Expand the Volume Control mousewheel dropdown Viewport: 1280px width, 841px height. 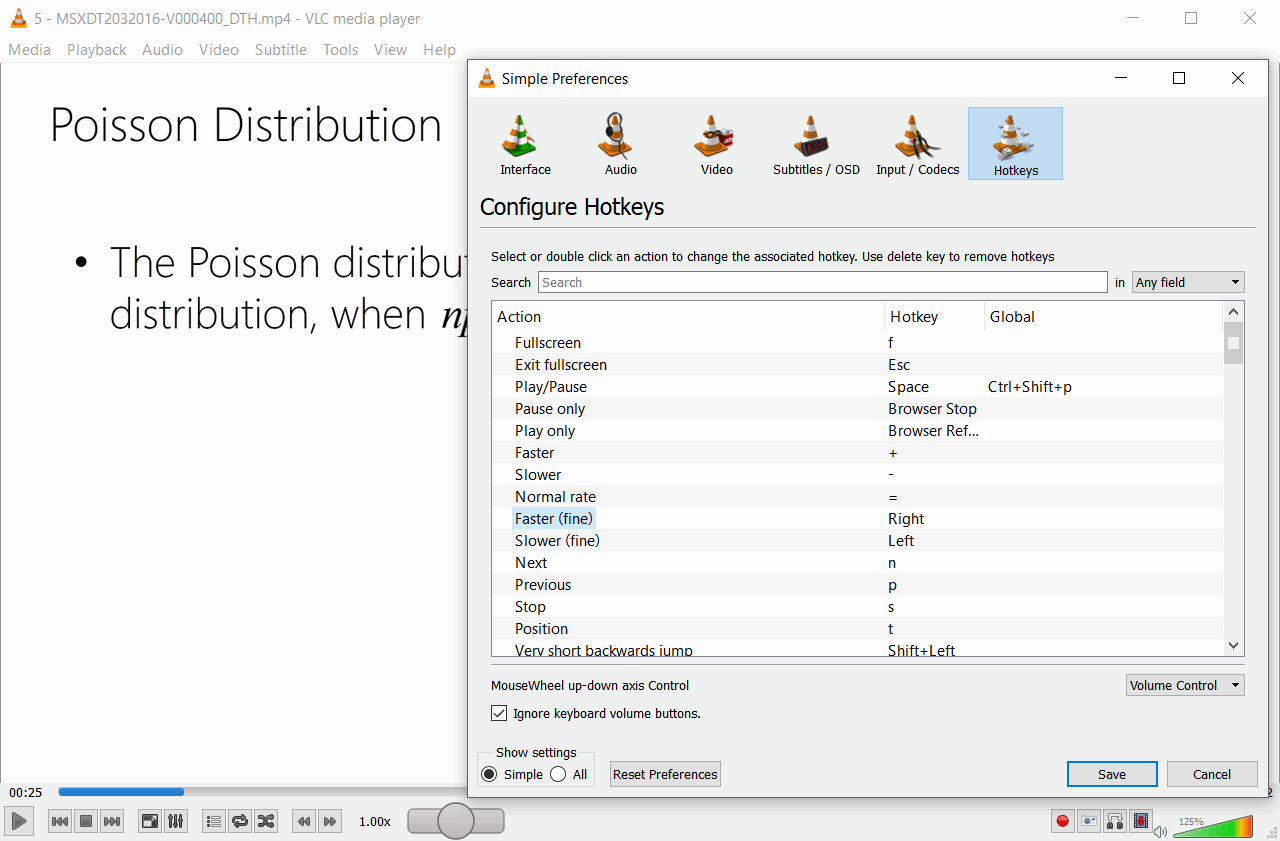tap(1184, 686)
